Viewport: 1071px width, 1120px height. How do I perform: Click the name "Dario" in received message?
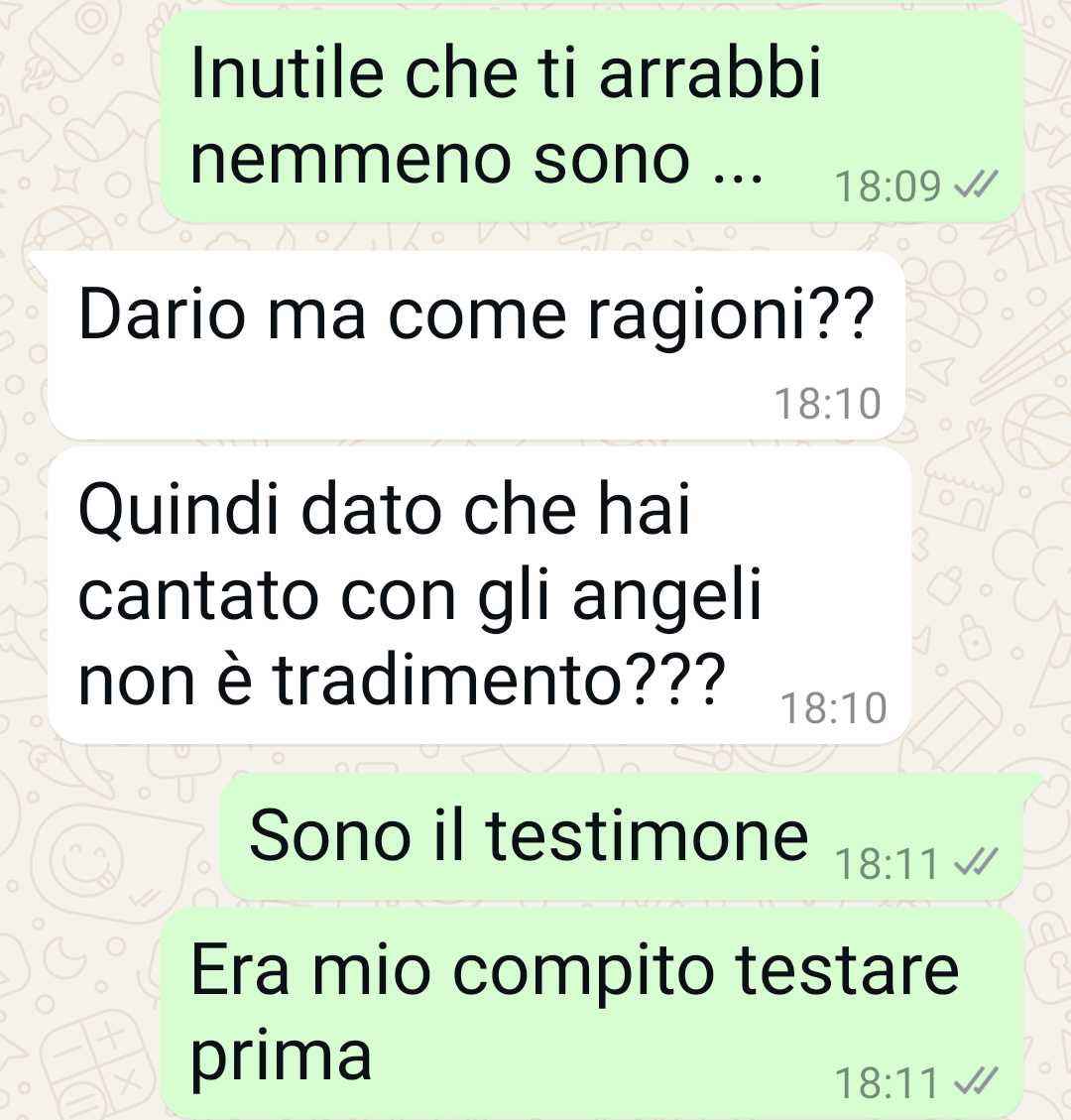[162, 313]
